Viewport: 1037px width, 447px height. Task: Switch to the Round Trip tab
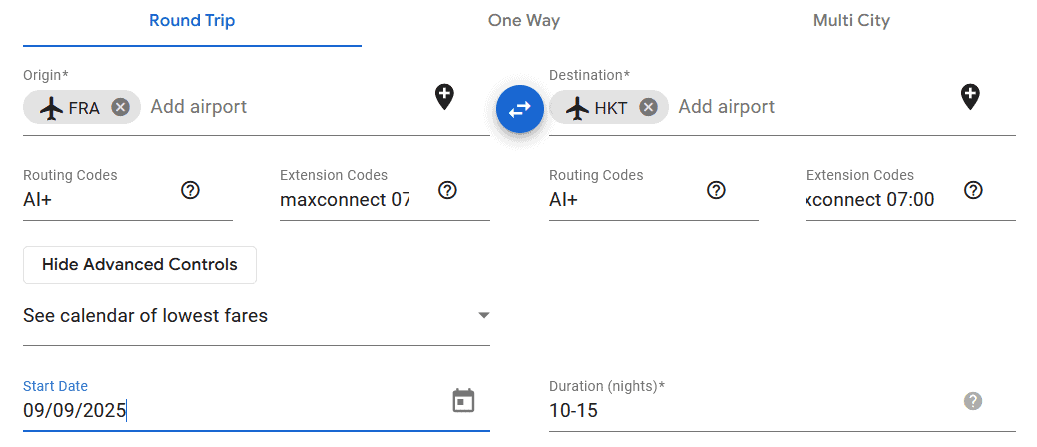click(192, 21)
